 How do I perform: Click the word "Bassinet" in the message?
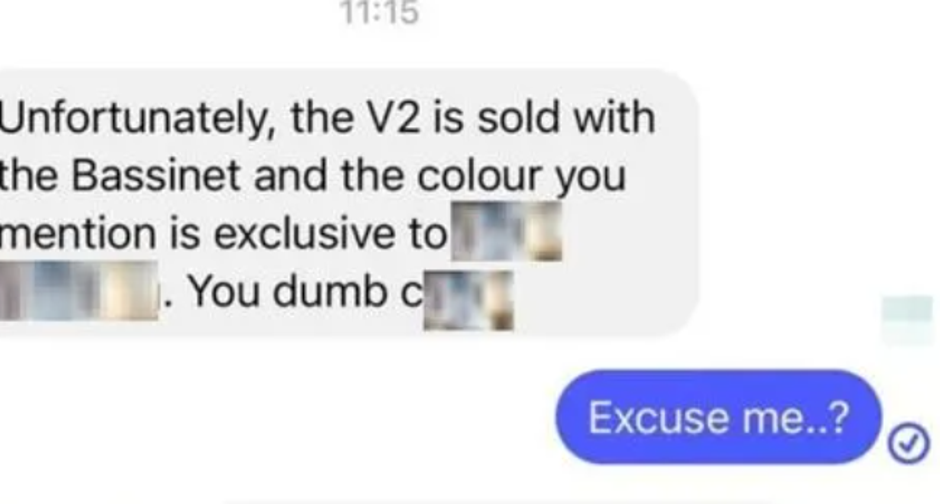[x=156, y=176]
